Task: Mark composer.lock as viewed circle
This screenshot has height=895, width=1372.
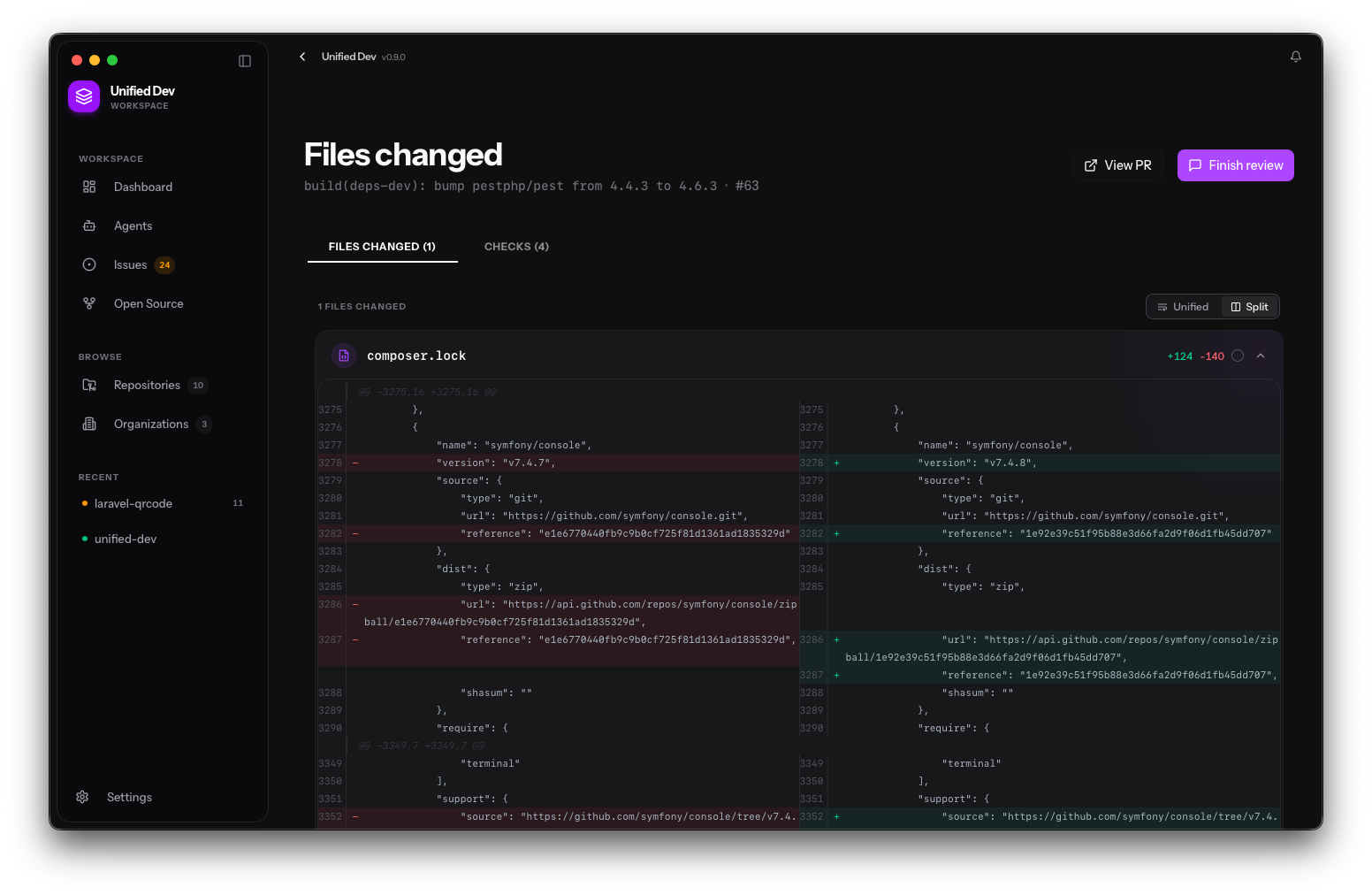Action: tap(1238, 356)
